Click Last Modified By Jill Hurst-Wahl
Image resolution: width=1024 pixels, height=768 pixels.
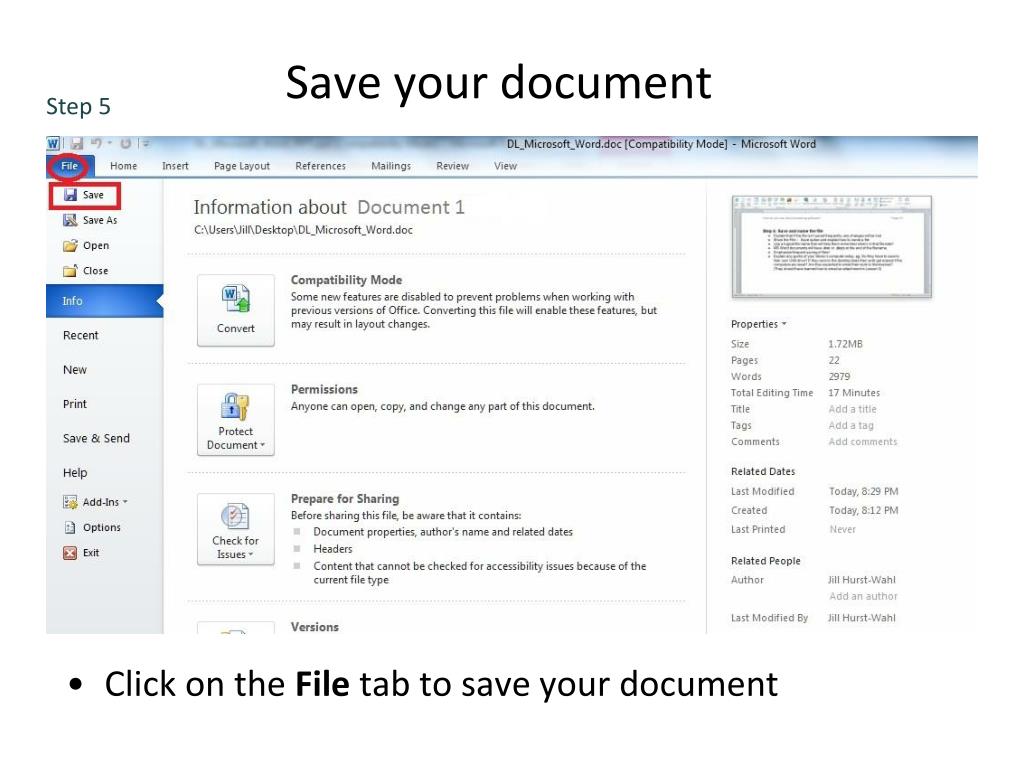[862, 618]
